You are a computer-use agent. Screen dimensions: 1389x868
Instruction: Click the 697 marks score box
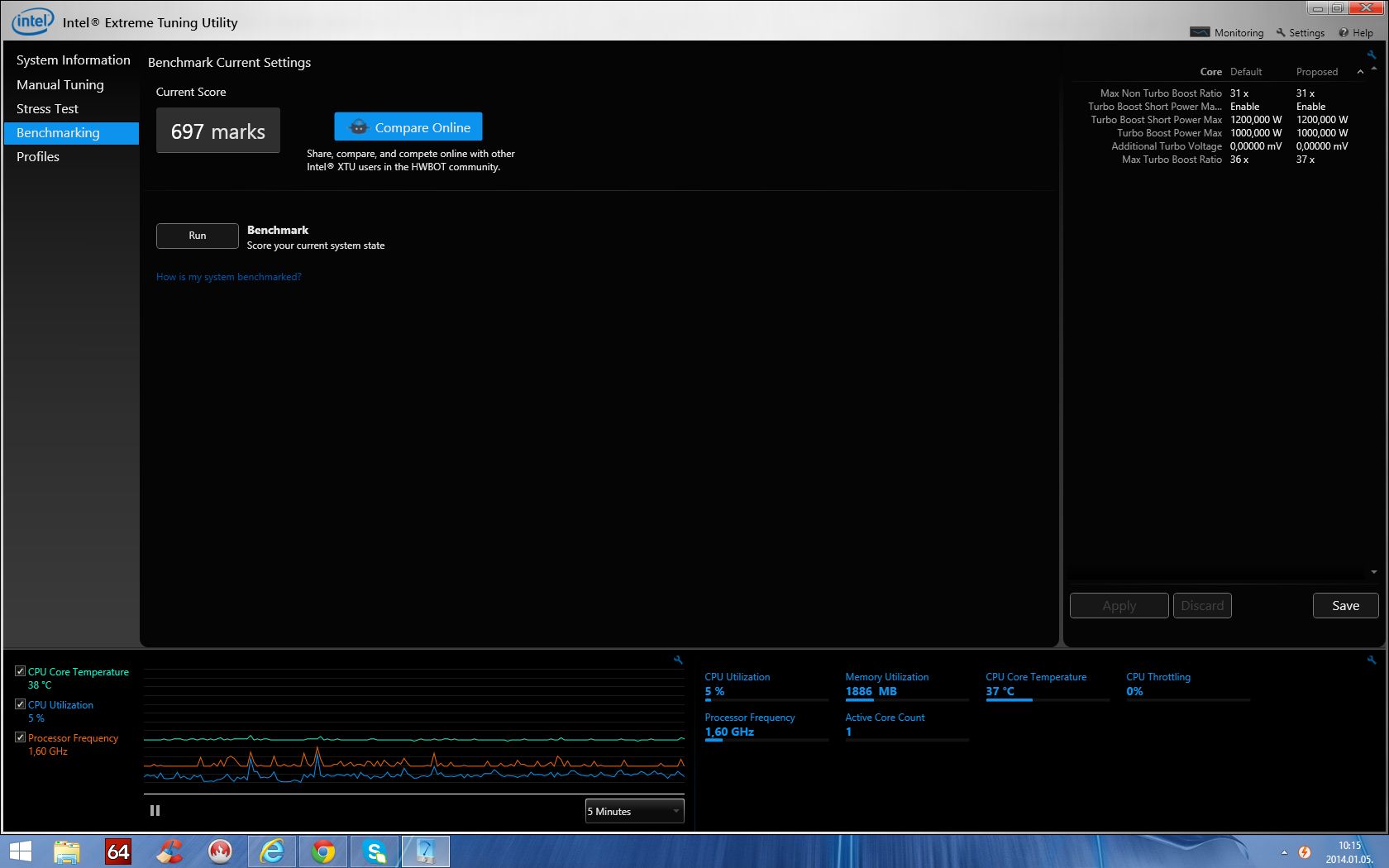(218, 131)
